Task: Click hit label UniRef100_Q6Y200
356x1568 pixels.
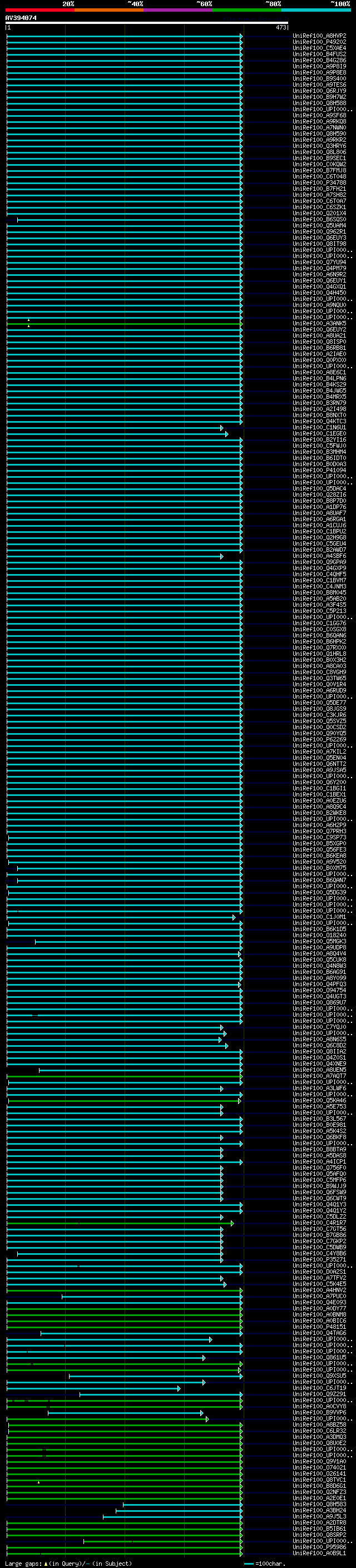Action: click(x=319, y=782)
